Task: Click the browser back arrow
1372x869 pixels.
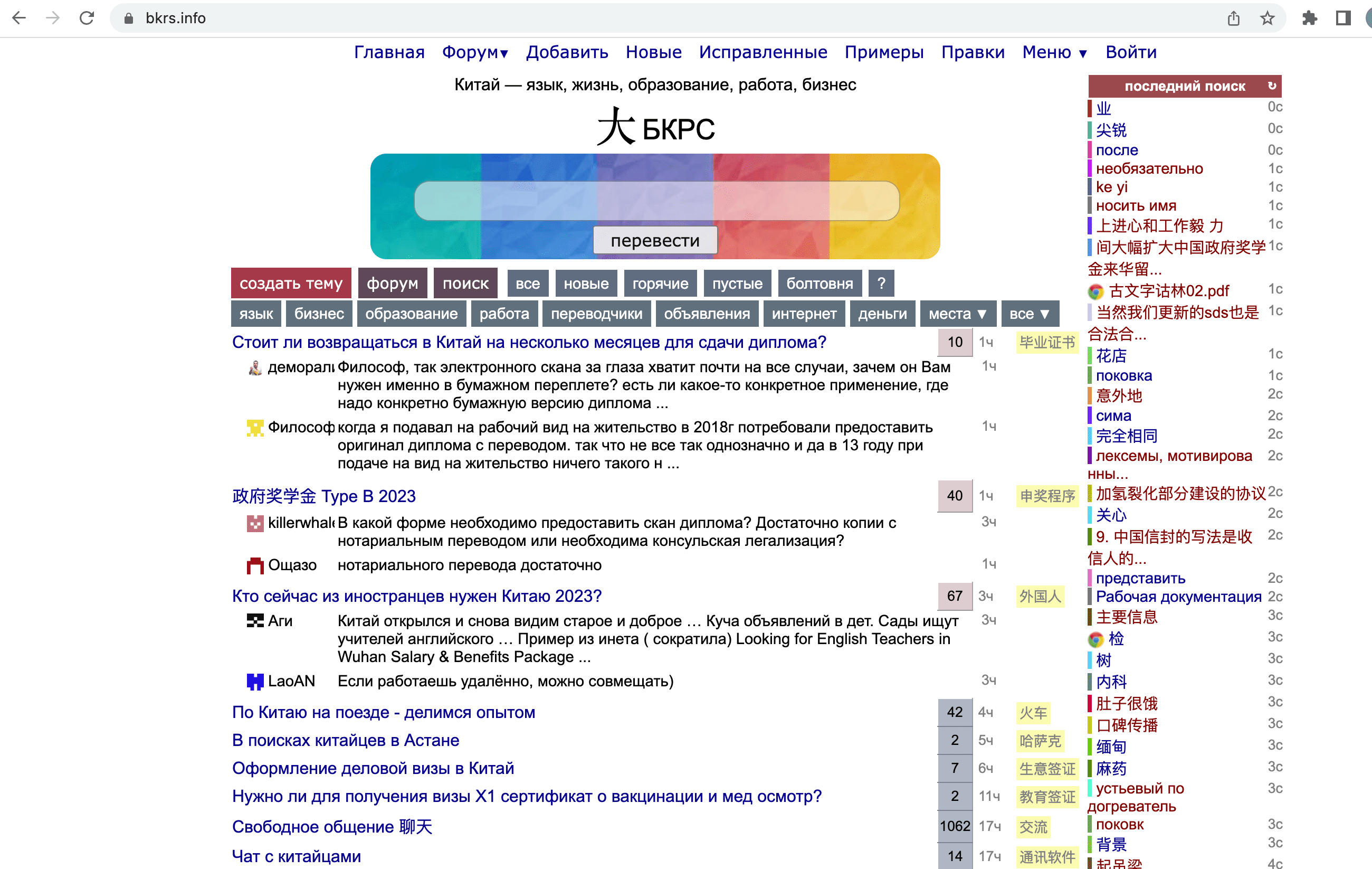Action: (x=20, y=18)
